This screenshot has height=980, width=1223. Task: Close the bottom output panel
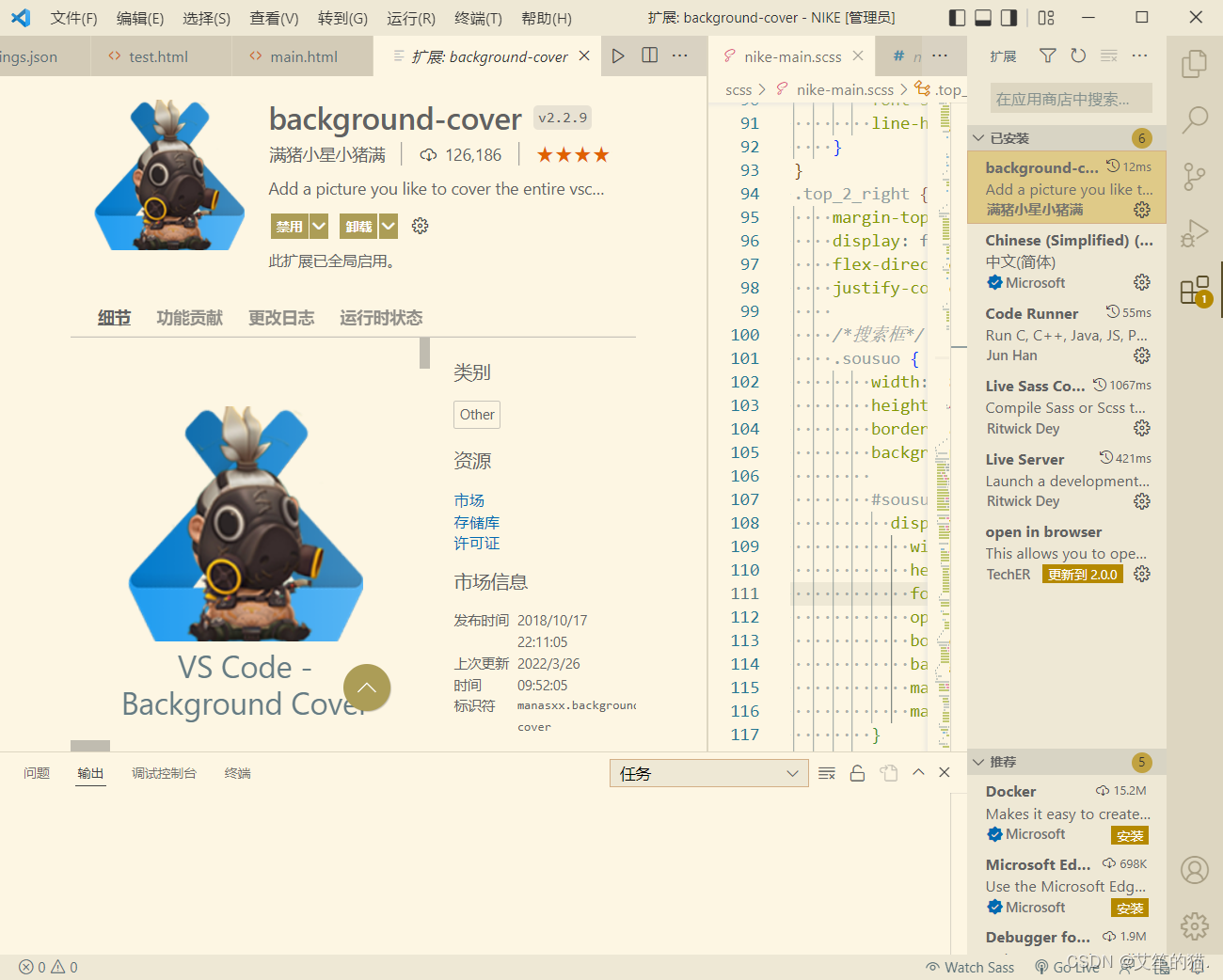click(945, 772)
